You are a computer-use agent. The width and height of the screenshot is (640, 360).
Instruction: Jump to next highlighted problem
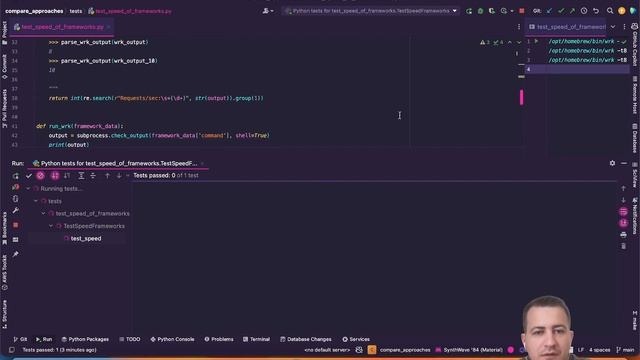[x=519, y=42]
